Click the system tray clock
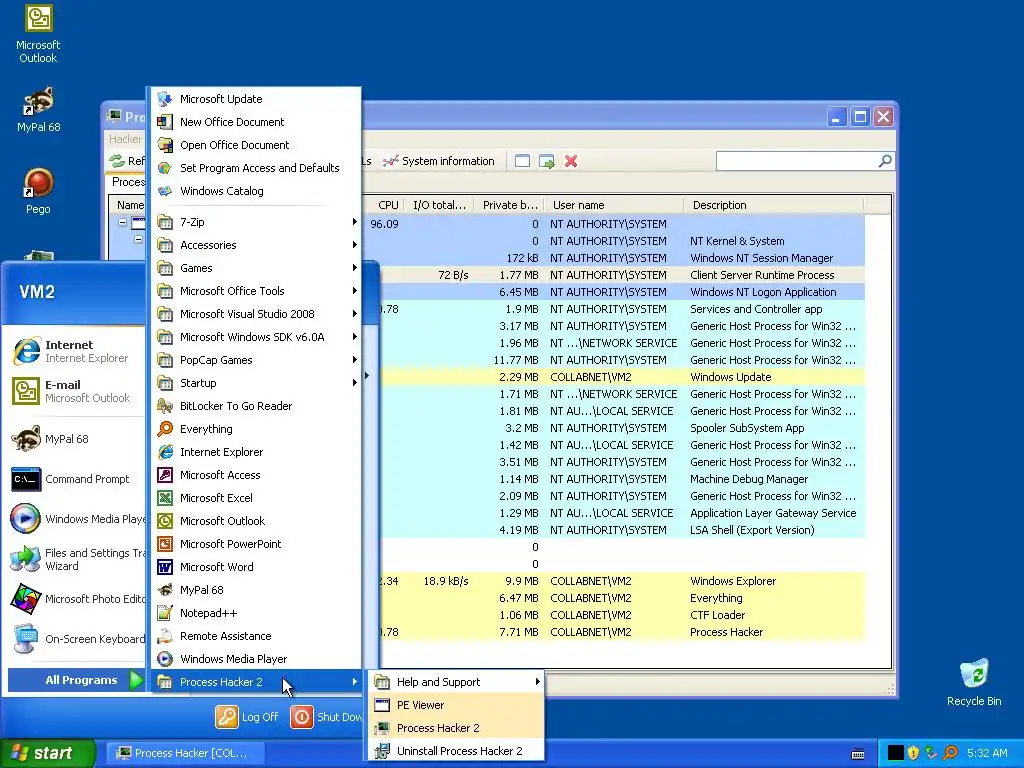1024x768 pixels. click(x=987, y=753)
